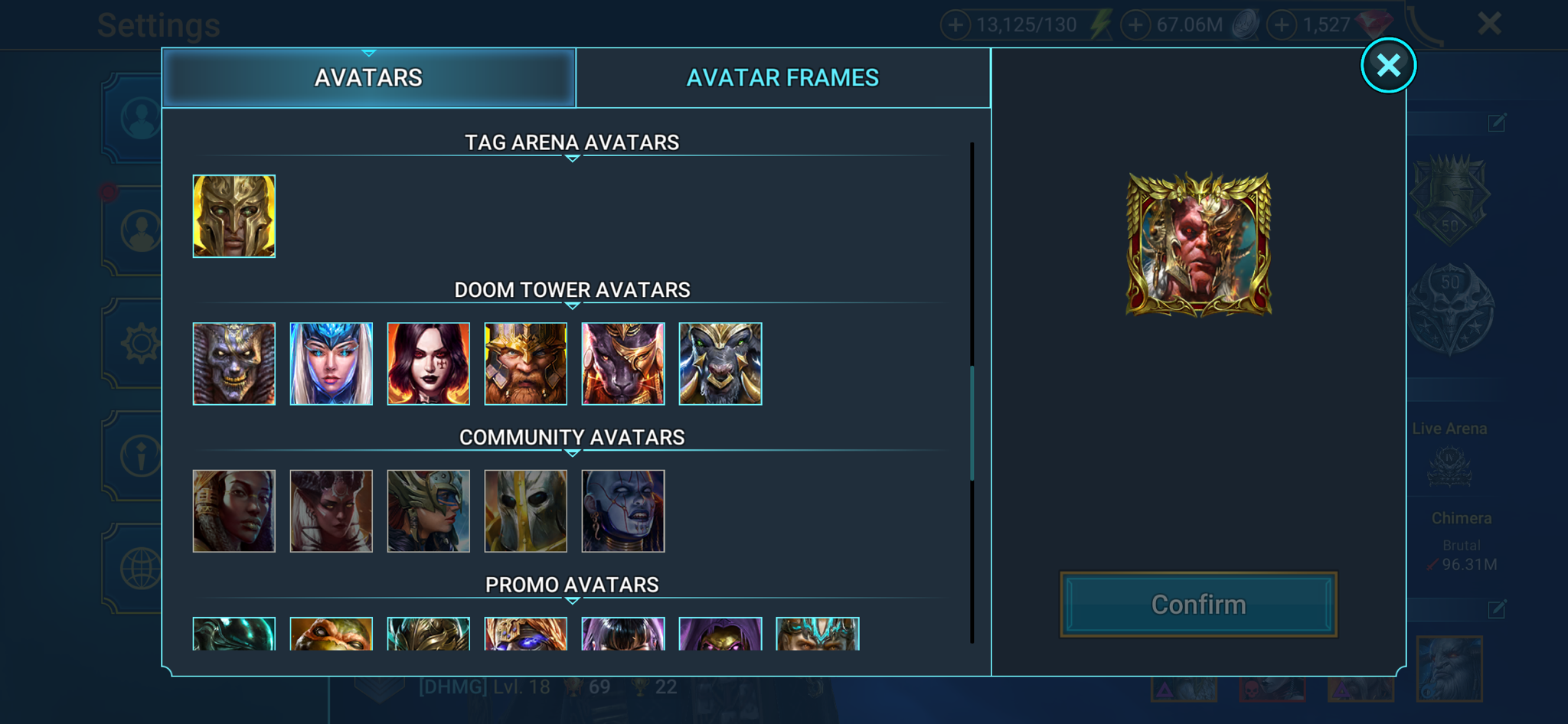Open the Avatars tab
The height and width of the screenshot is (724, 1568).
pos(368,78)
